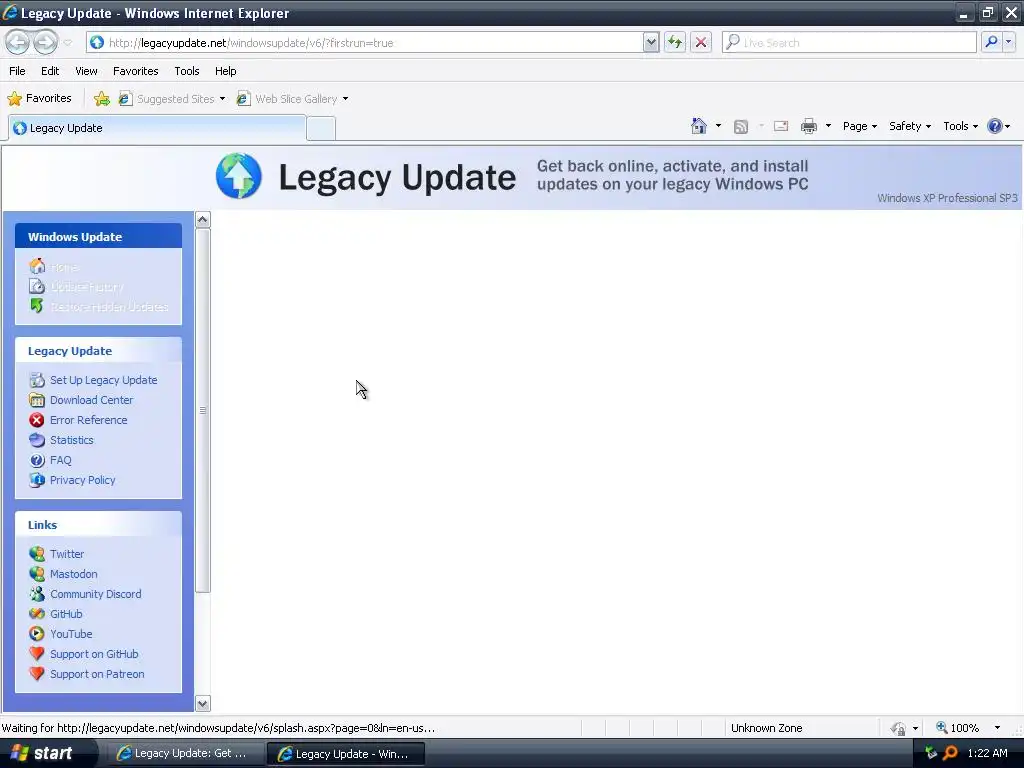The image size is (1024, 768).
Task: Click the Print printer icon
Action: (808, 126)
